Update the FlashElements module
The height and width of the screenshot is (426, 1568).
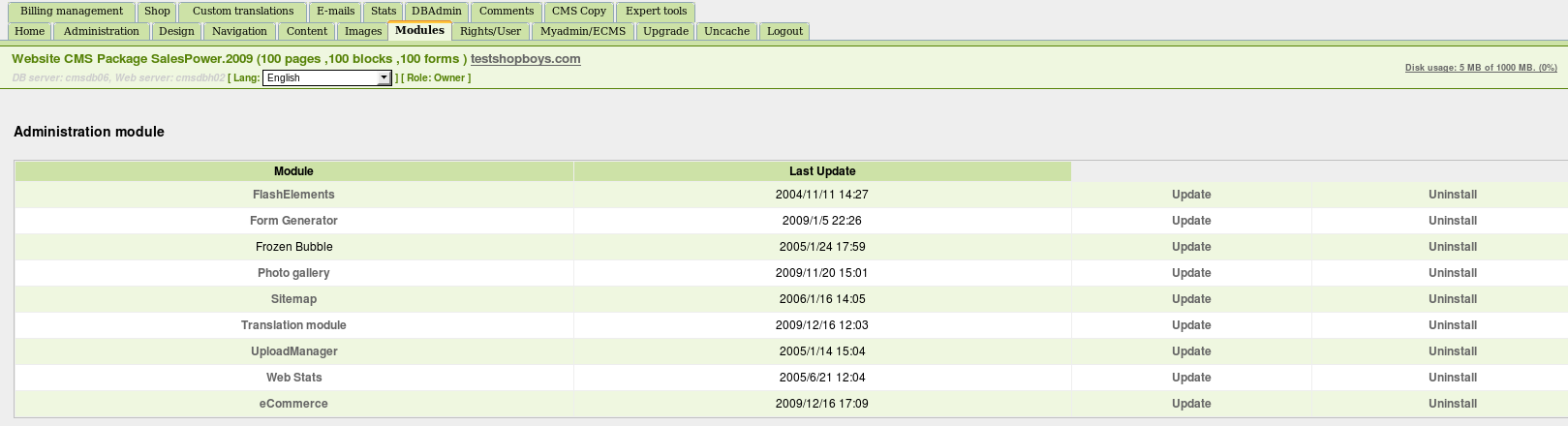pyautogui.click(x=1191, y=195)
